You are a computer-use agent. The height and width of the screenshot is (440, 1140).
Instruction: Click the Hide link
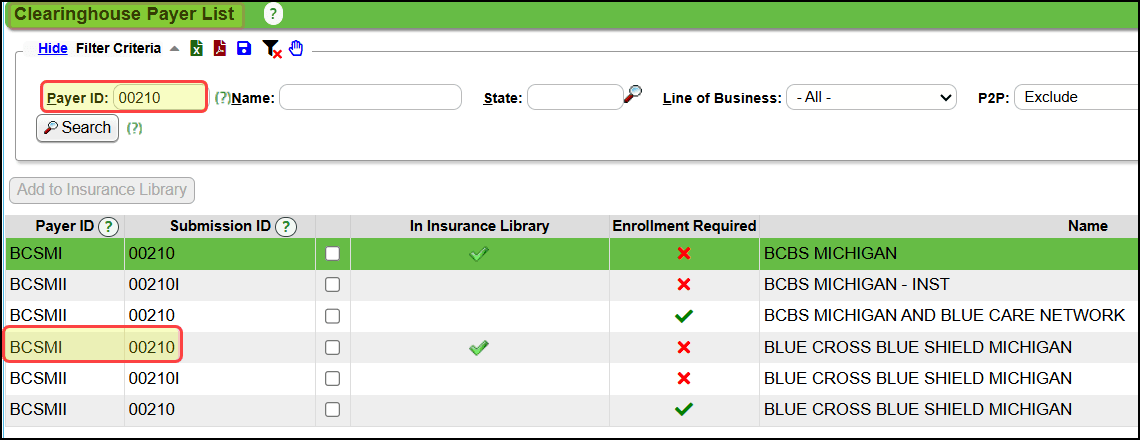click(x=52, y=48)
